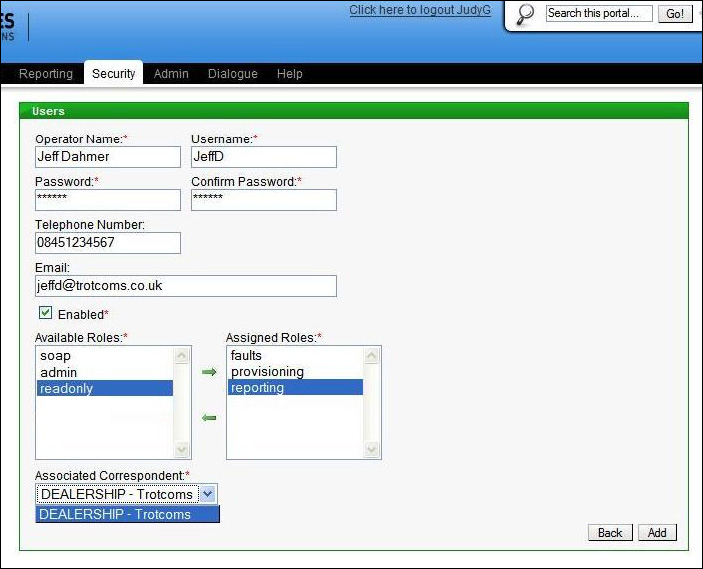703x569 pixels.
Task: Expand the Associated Correspondent dropdown arrow
Action: pyautogui.click(x=207, y=494)
